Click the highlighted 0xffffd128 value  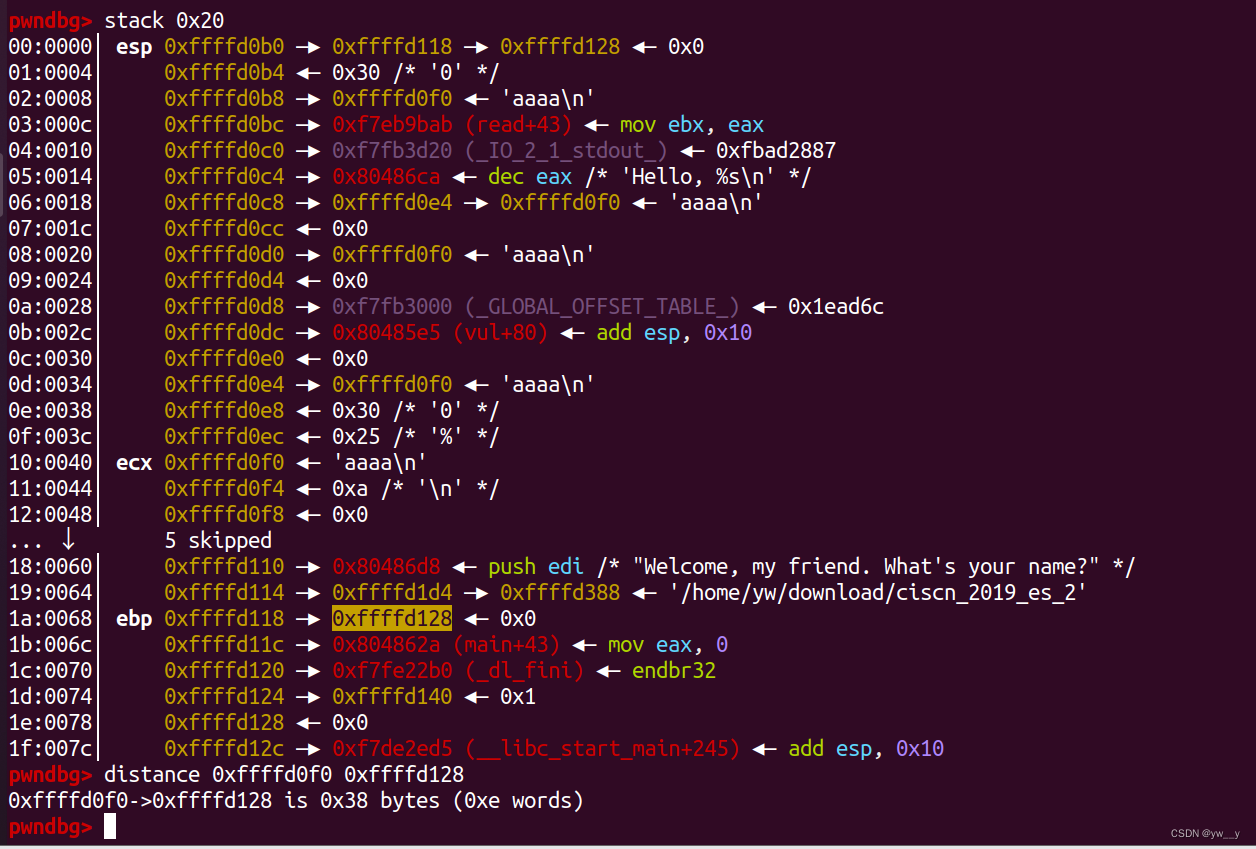click(392, 619)
